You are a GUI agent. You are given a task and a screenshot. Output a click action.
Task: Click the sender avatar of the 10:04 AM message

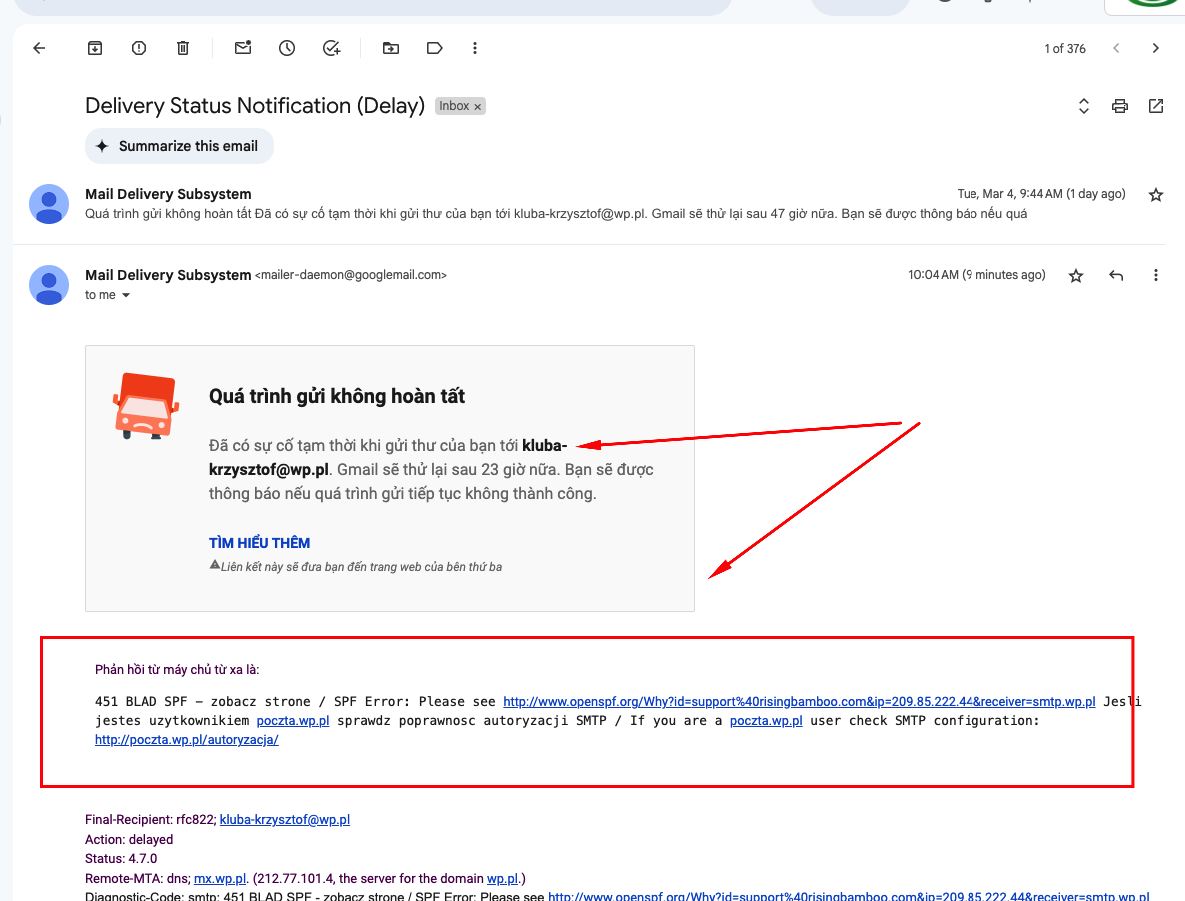pos(49,285)
